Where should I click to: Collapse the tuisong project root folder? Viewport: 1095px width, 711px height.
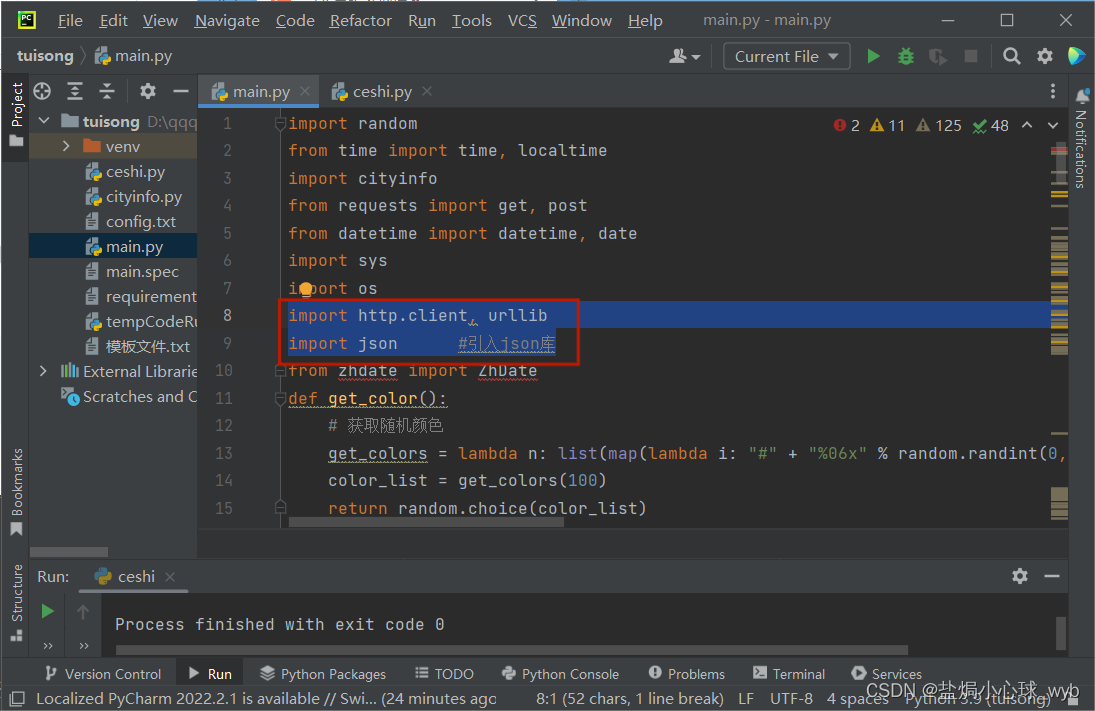44,121
